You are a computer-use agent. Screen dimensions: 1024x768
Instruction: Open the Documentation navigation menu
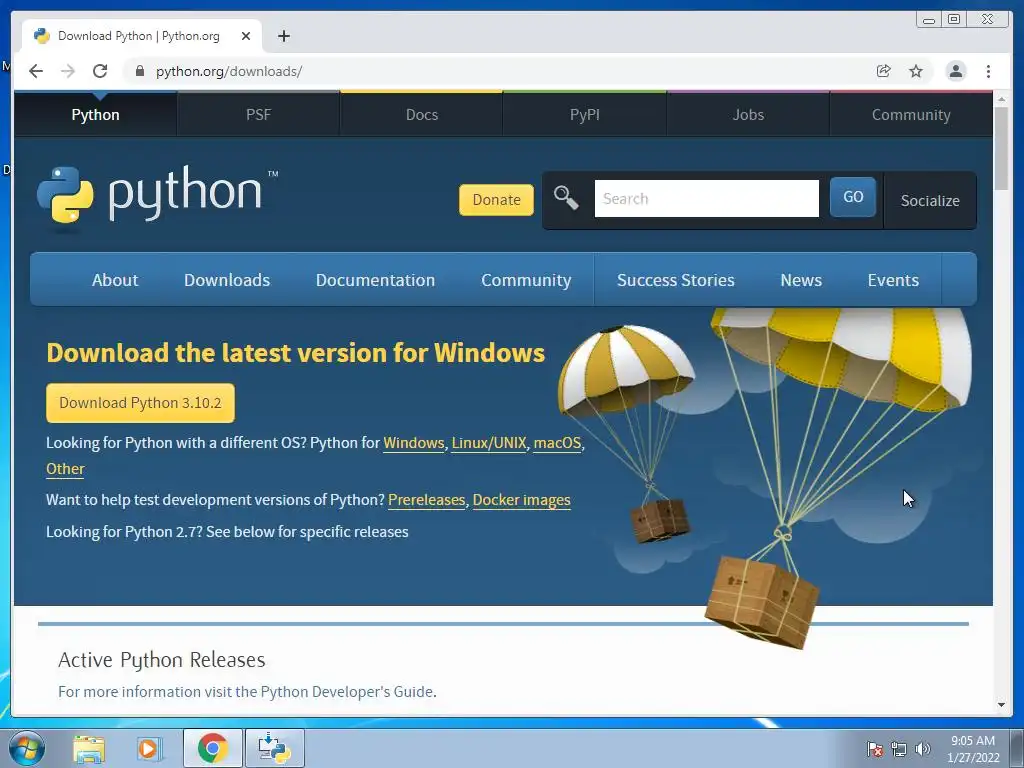(x=375, y=280)
